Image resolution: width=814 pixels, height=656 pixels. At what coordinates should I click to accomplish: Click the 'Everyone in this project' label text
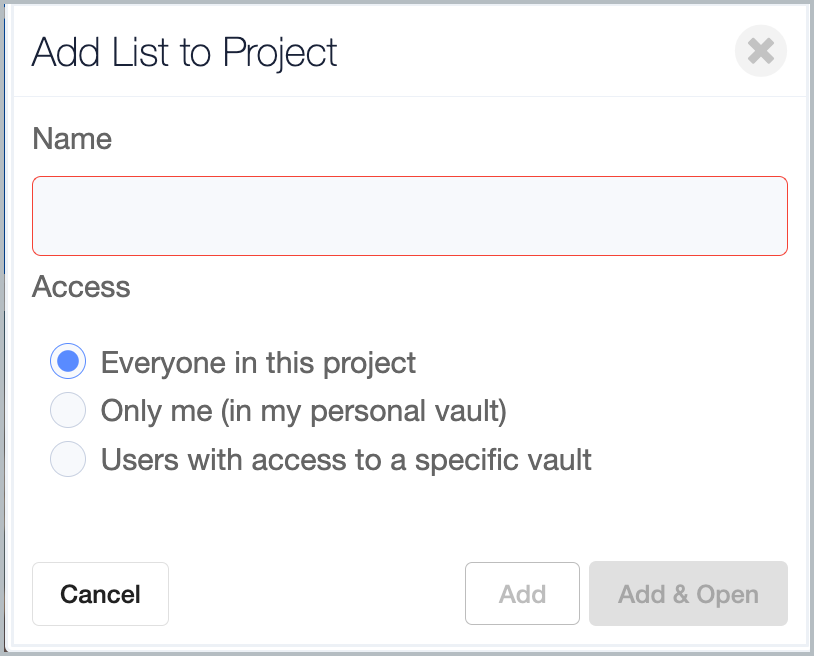(258, 362)
